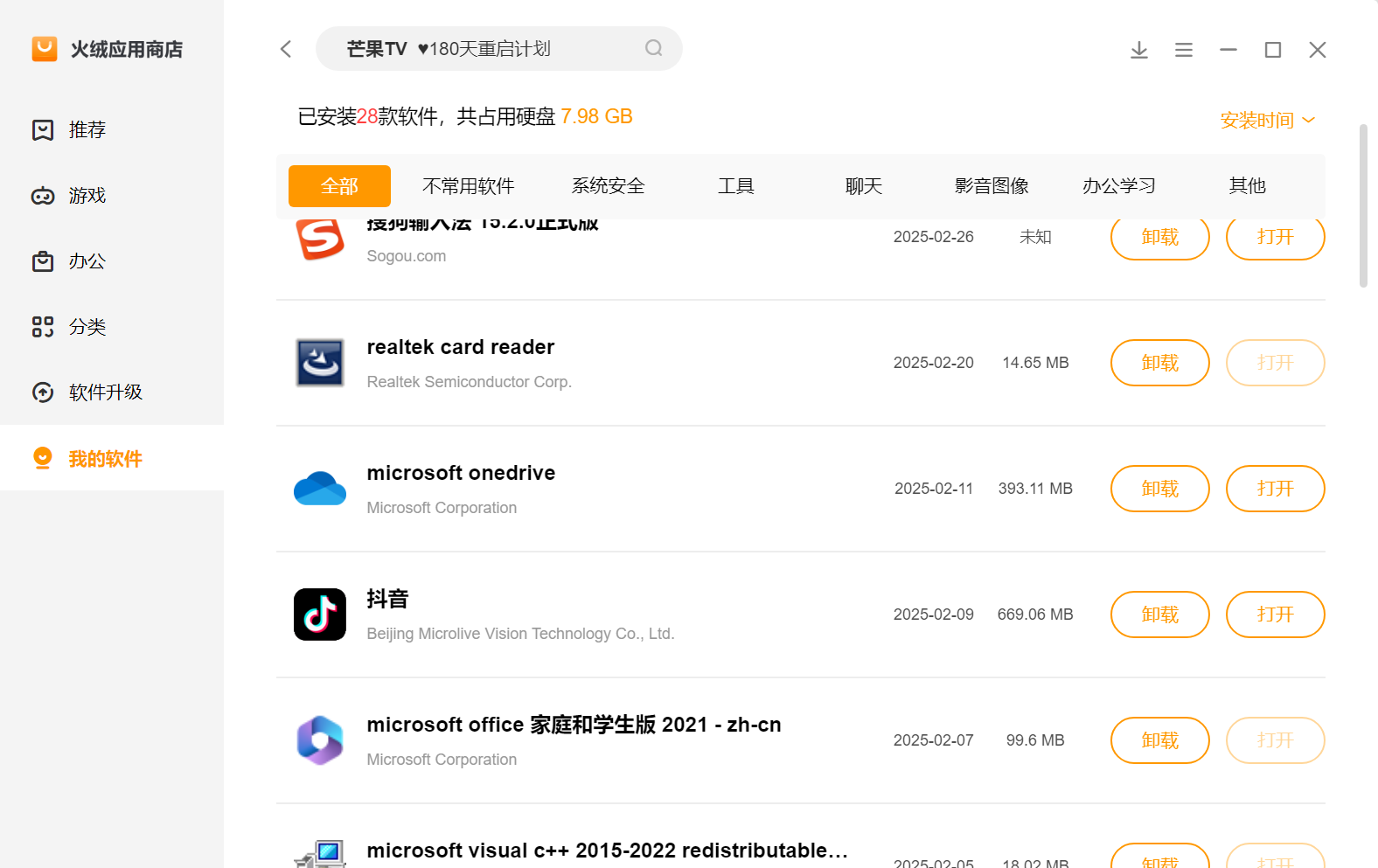Click 打开 for microsoft office 2021
The width and height of the screenshot is (1378, 868).
(x=1276, y=740)
